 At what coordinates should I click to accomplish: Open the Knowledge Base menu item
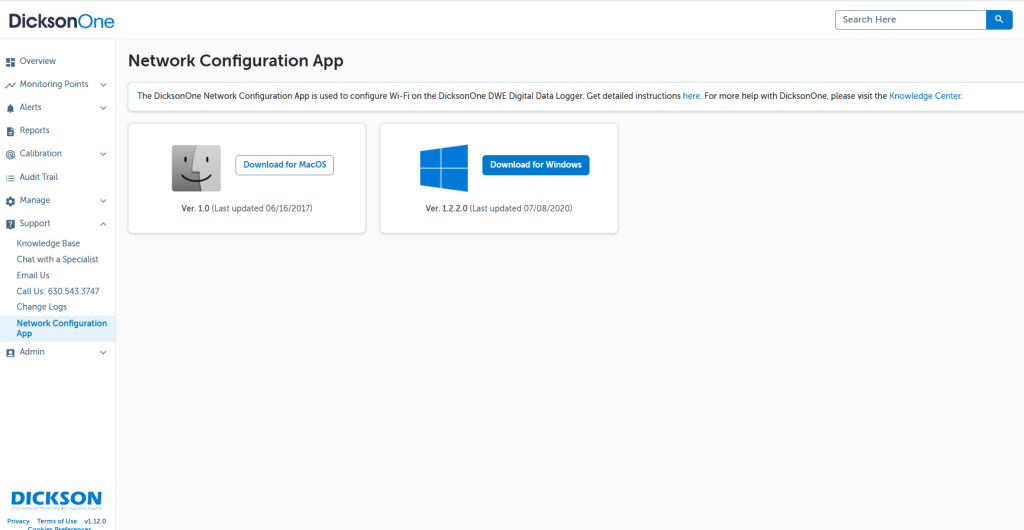48,244
